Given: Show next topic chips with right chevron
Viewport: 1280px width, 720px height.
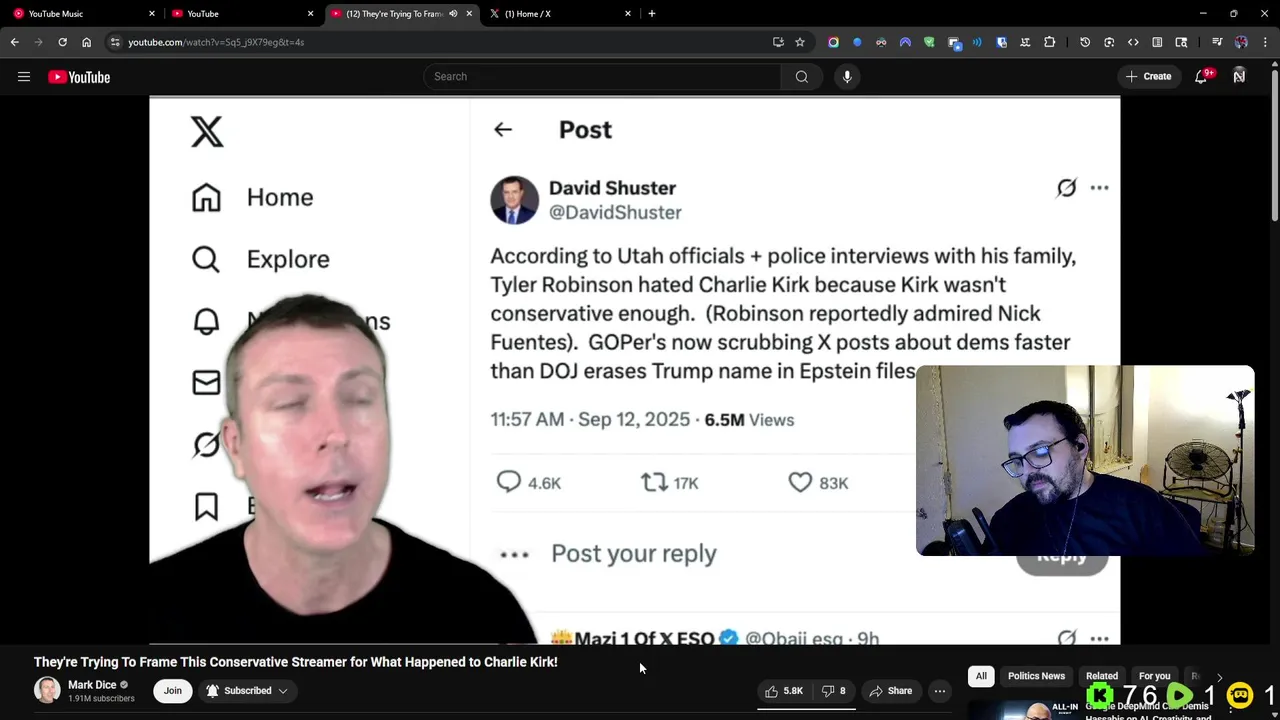Looking at the screenshot, I should pyautogui.click(x=1219, y=677).
